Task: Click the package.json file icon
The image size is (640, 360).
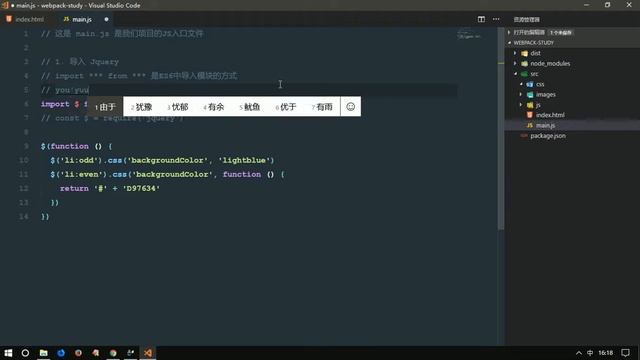Action: pos(524,136)
